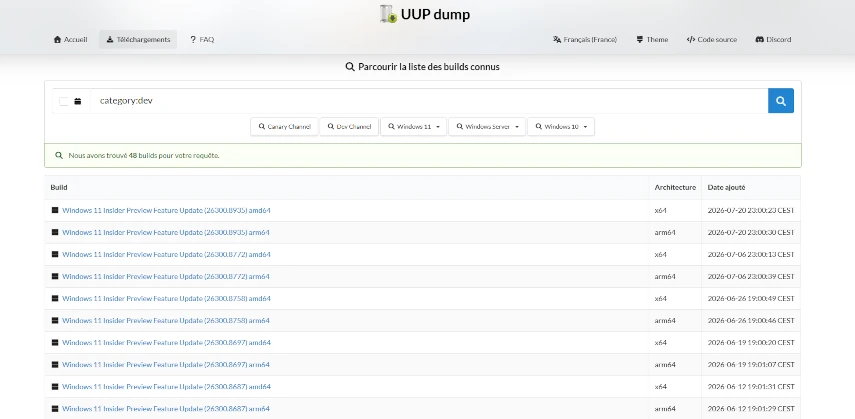The image size is (855, 419).
Task: Click Windows icon on 26300.8935 arm64 row
Action: coord(55,232)
